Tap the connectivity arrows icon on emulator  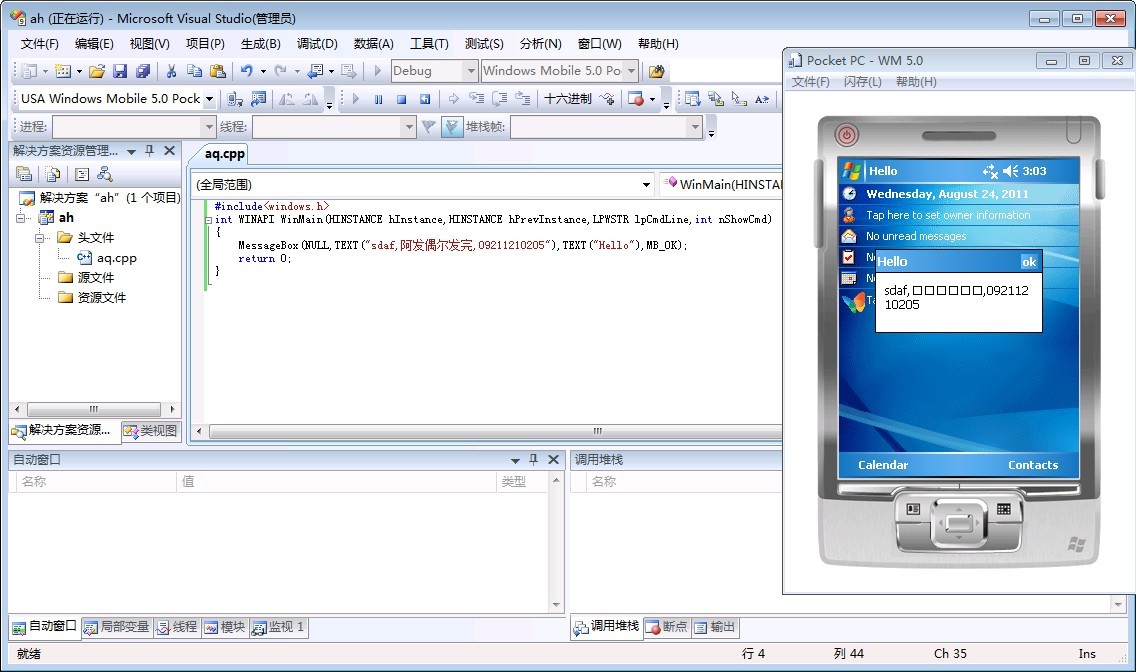[990, 171]
